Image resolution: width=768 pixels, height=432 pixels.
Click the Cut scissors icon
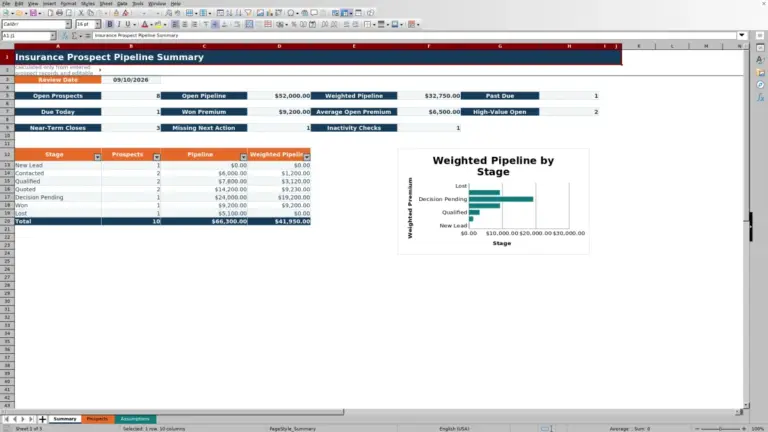pos(81,13)
